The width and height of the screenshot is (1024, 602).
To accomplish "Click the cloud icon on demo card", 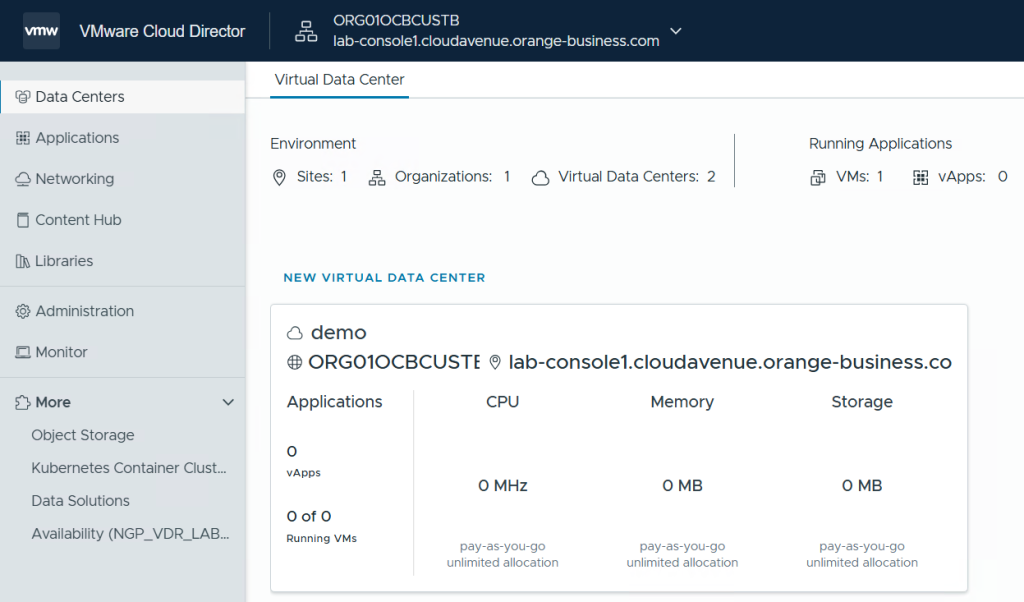I will 295,333.
